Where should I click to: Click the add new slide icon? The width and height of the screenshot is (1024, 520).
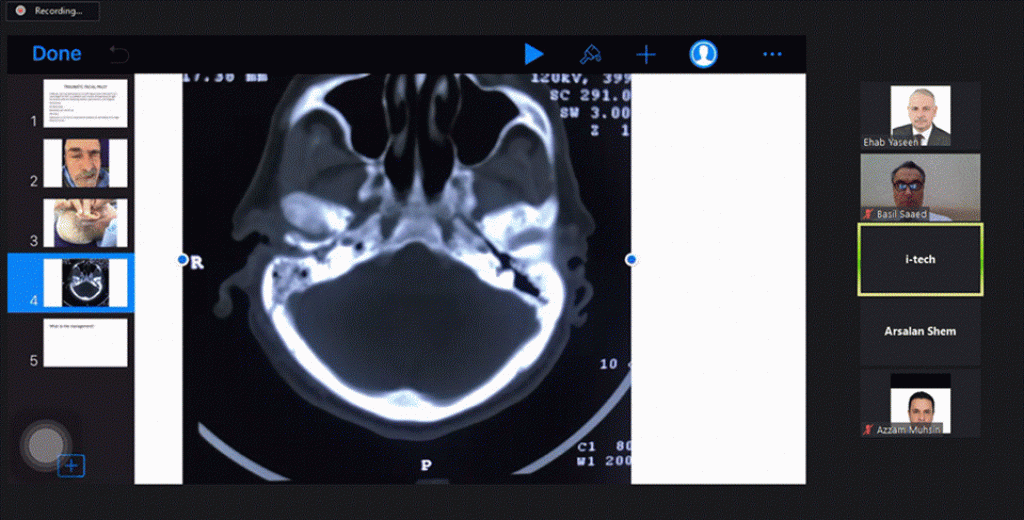click(71, 465)
